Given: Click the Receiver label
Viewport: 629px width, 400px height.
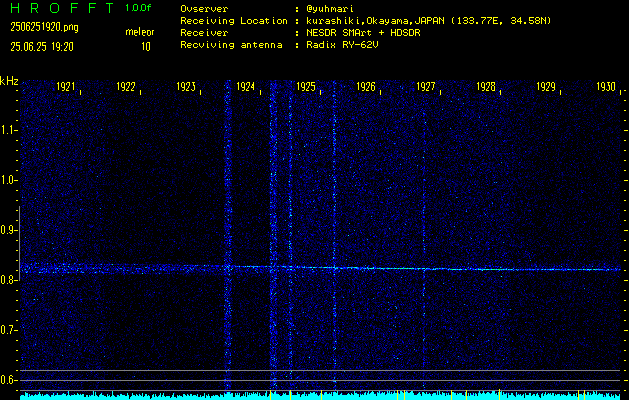Looking at the screenshot, I should click(x=204, y=32).
